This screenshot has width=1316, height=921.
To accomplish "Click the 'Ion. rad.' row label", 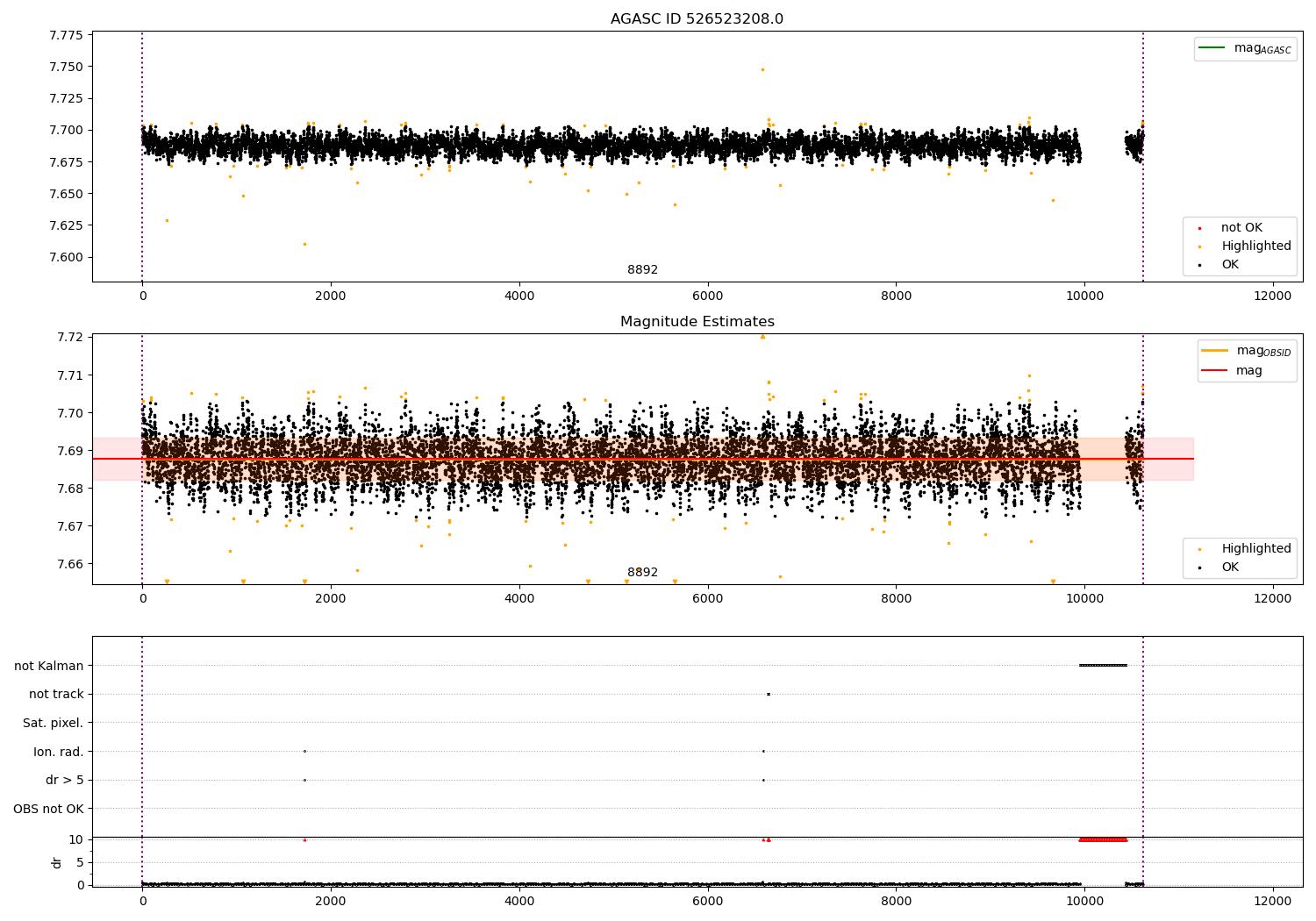I will click(59, 752).
